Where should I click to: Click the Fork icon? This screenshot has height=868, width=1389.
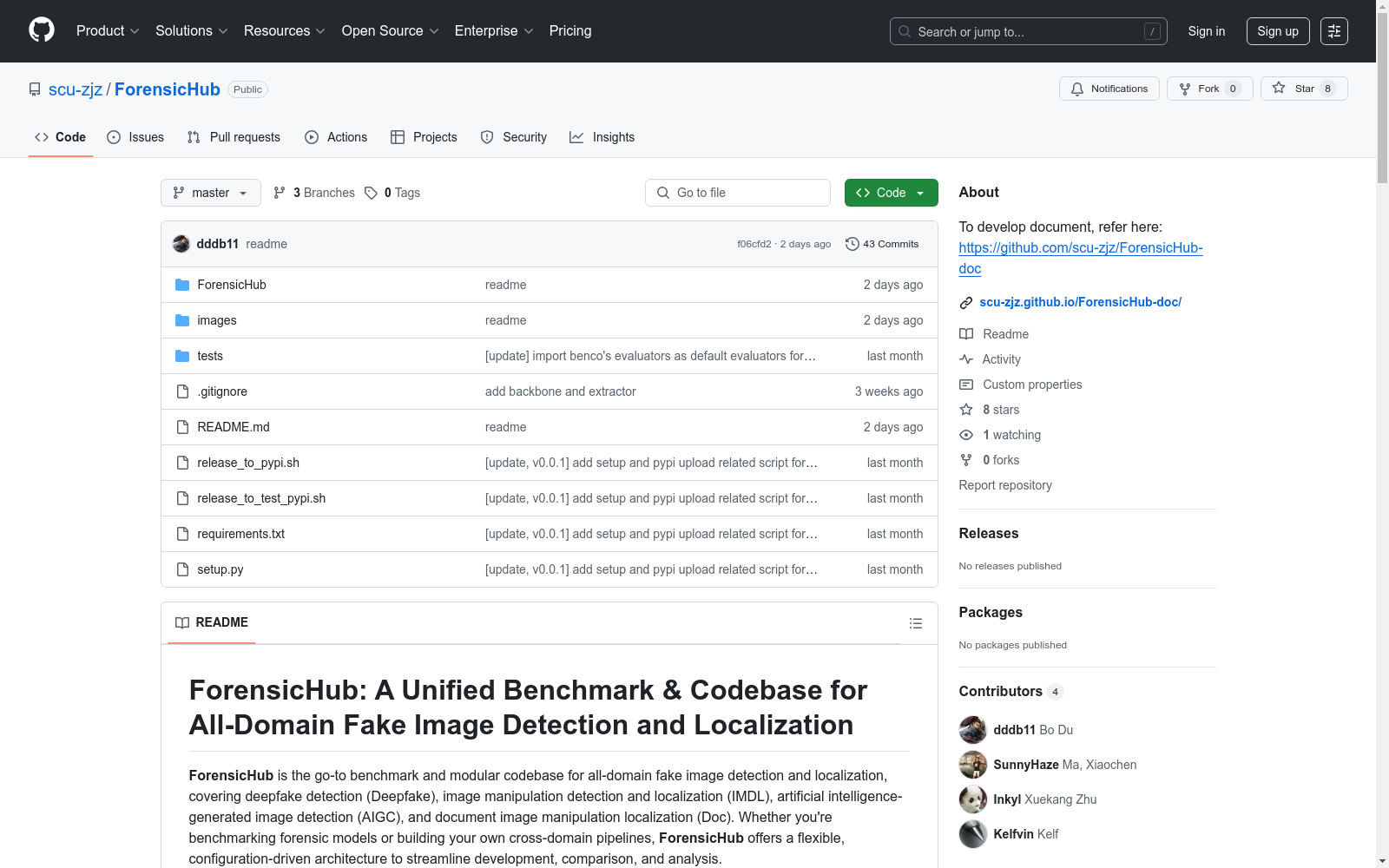(1185, 89)
